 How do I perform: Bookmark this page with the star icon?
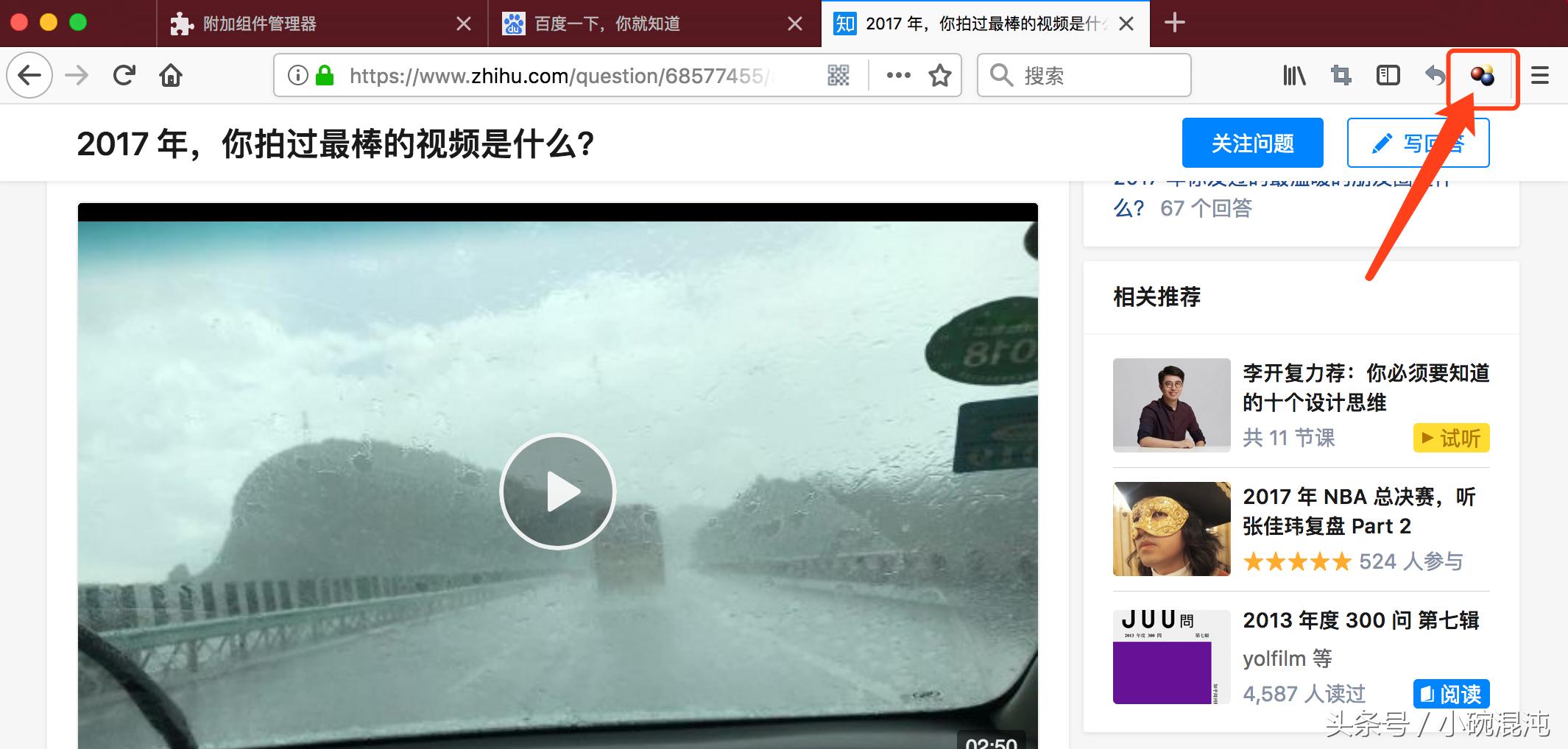(940, 75)
